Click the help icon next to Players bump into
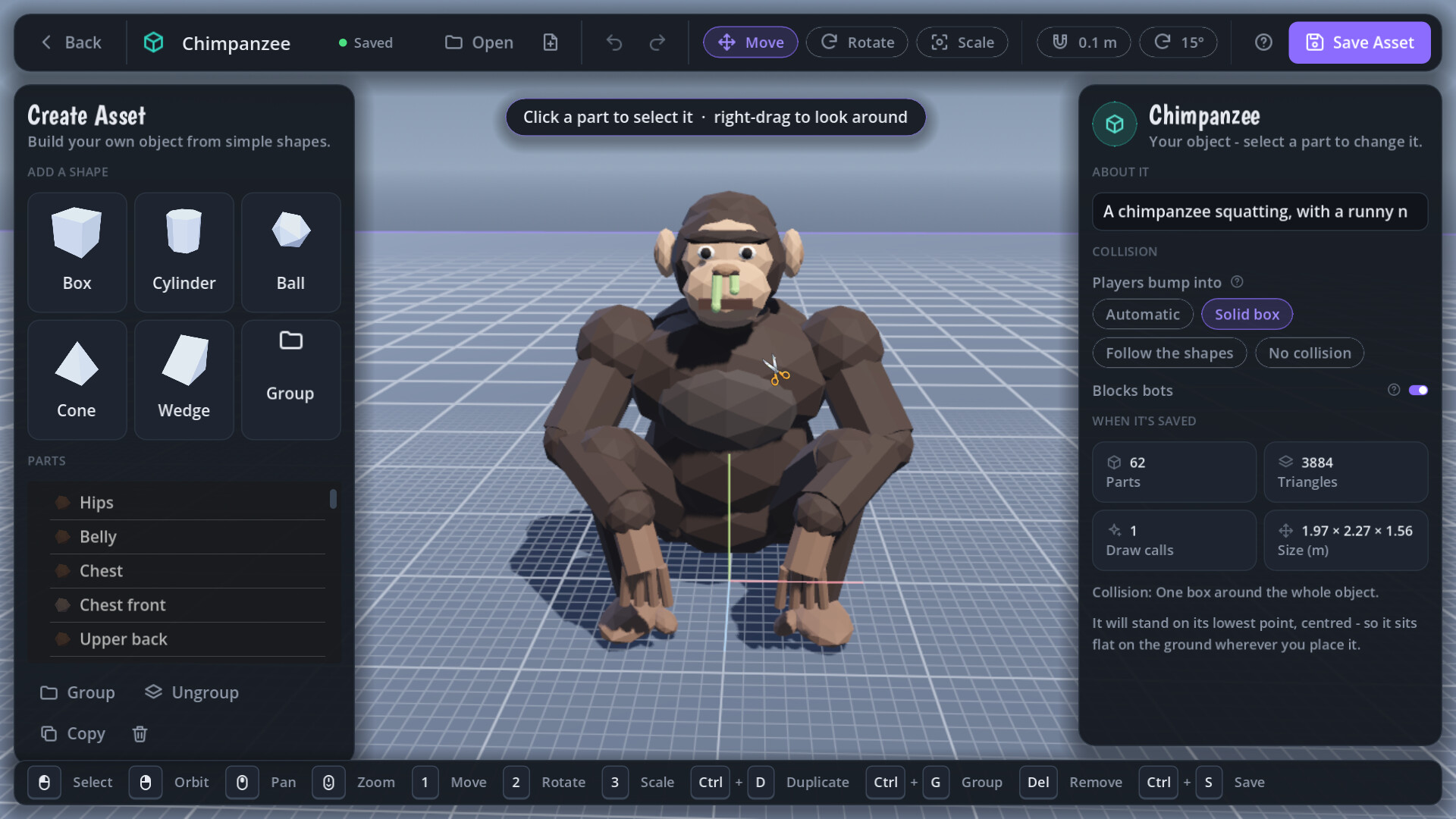 coord(1237,282)
